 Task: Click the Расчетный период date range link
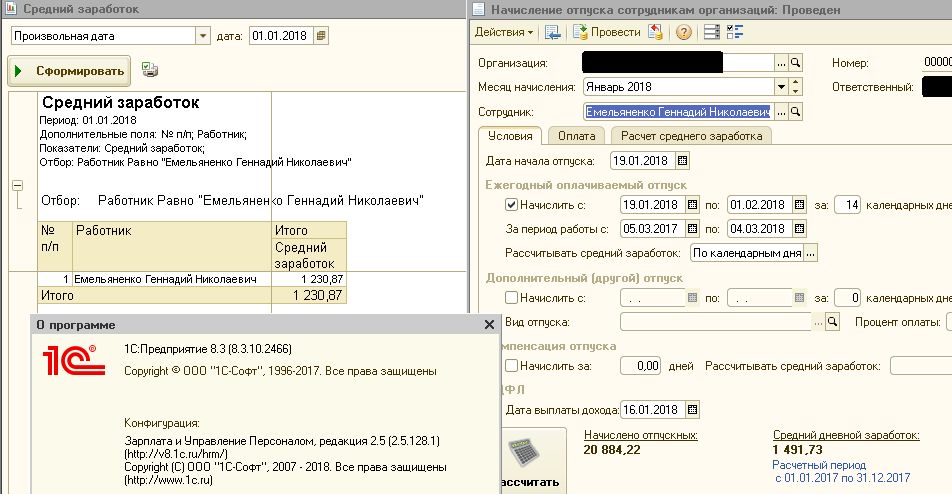coord(841,472)
